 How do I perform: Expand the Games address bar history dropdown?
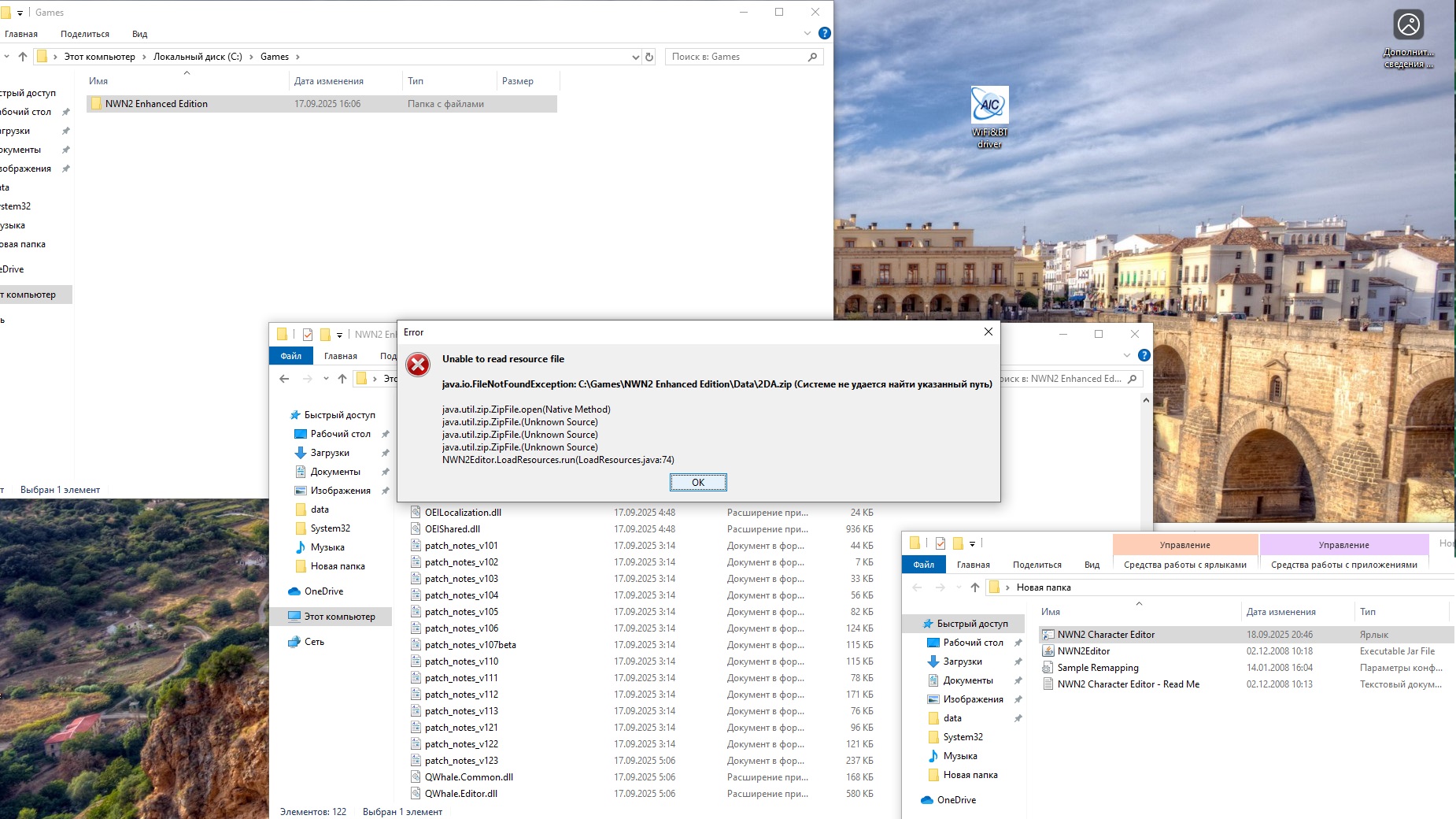(x=635, y=57)
